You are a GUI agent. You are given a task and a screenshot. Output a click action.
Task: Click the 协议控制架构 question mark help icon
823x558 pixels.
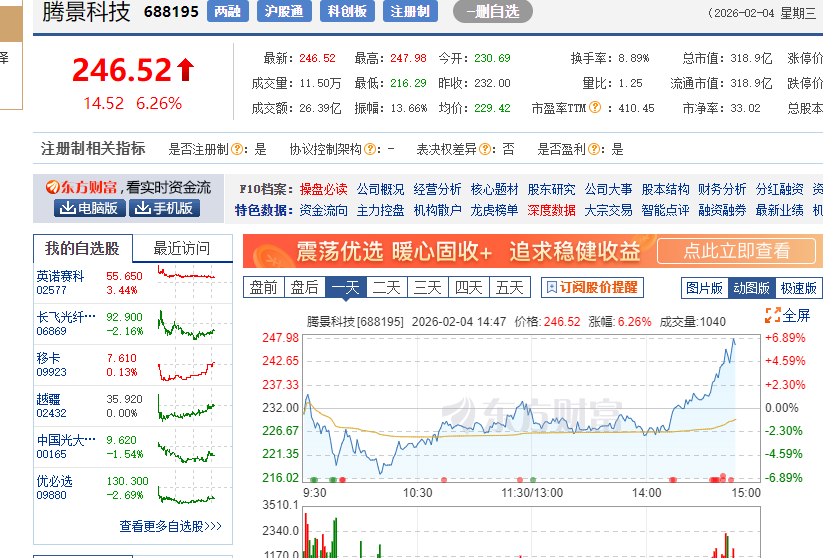pos(370,149)
